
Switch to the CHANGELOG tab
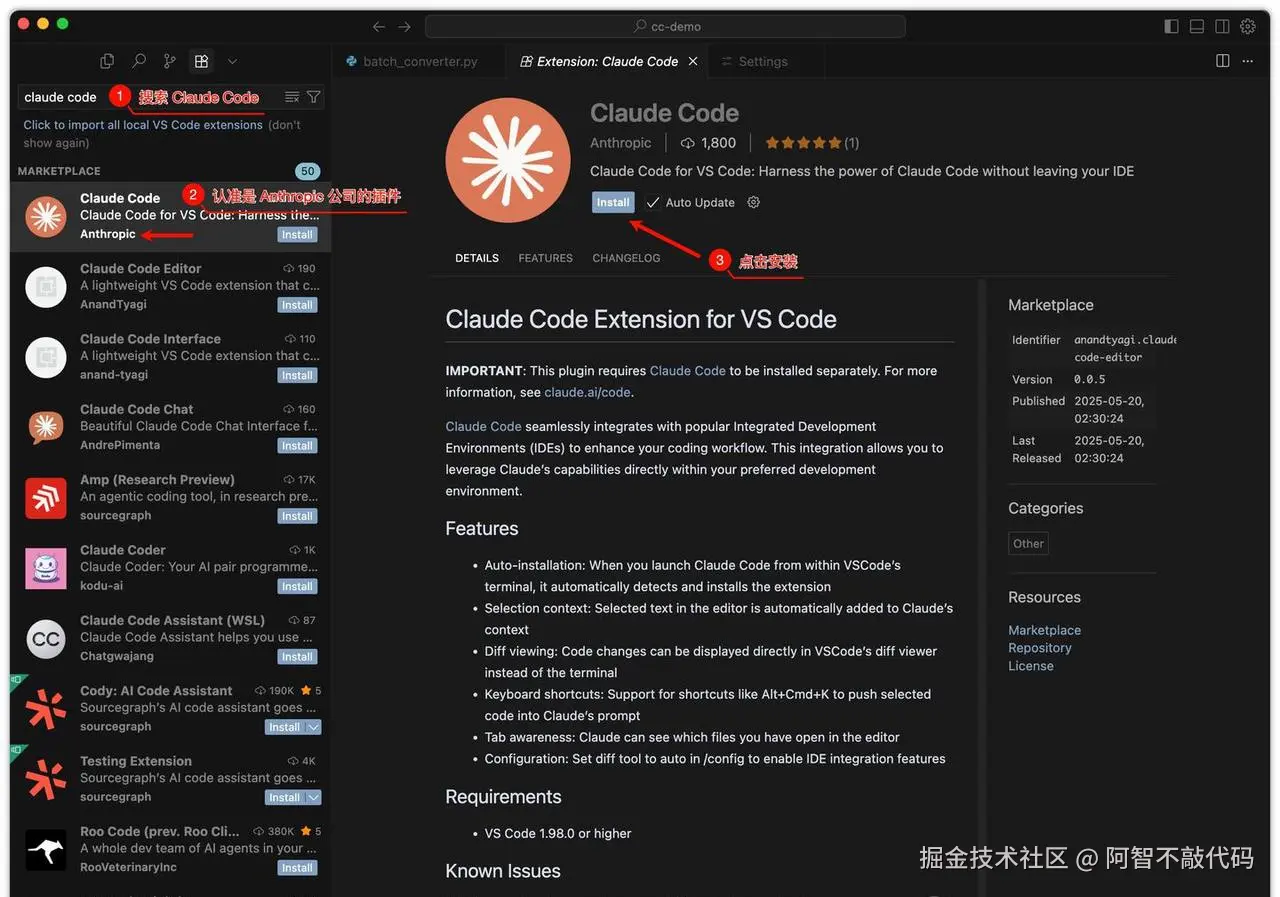tap(626, 258)
